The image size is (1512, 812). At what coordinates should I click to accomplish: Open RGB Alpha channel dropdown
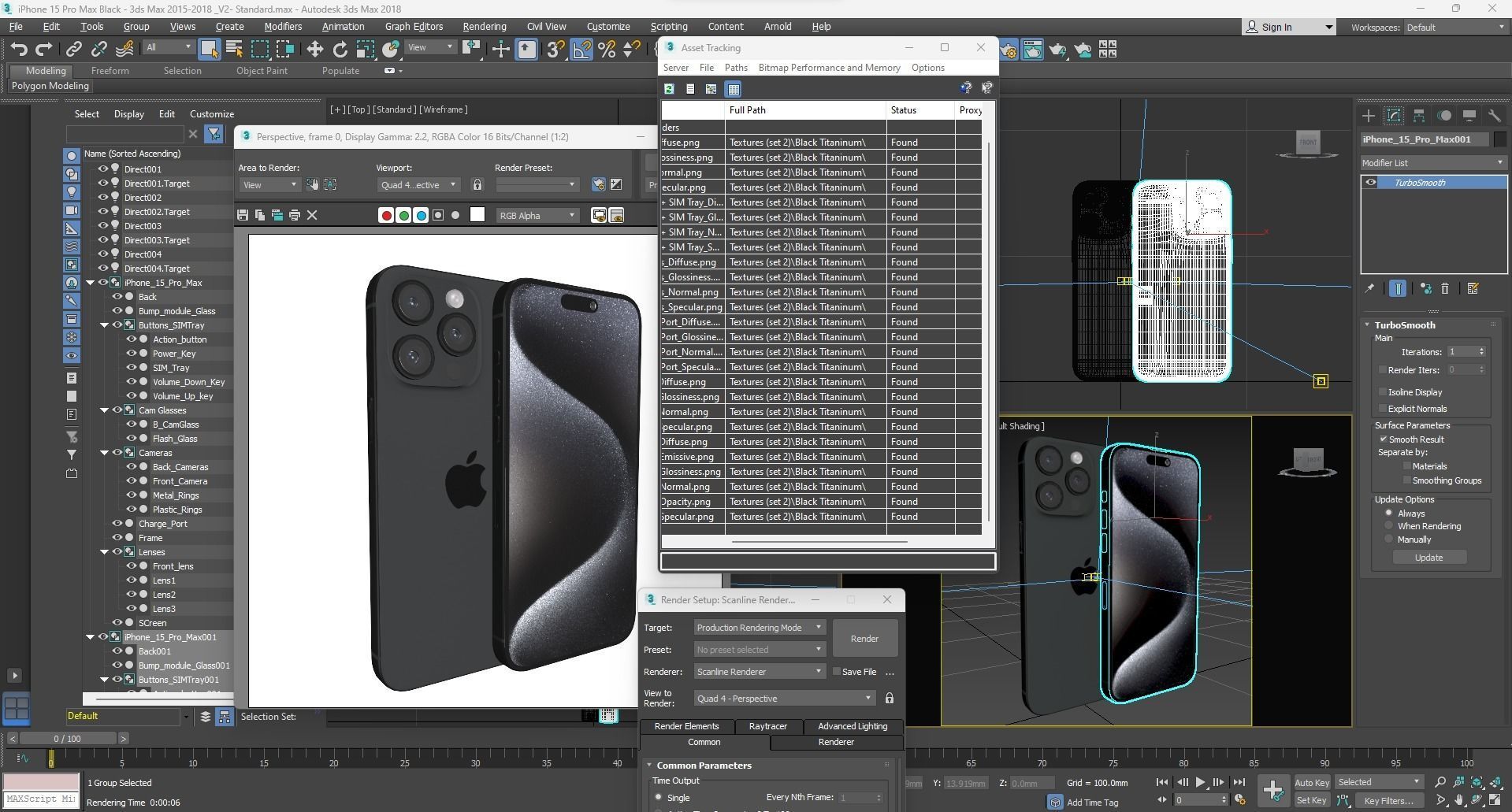point(537,215)
